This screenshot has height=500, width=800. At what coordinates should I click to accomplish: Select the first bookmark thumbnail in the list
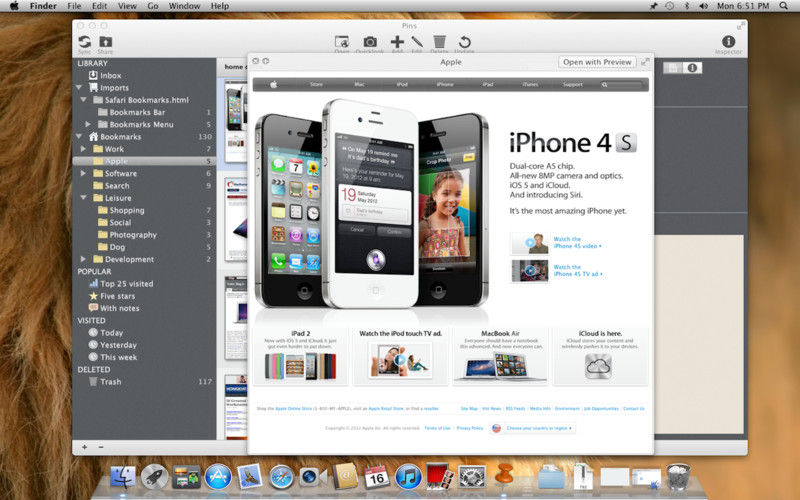point(236,121)
